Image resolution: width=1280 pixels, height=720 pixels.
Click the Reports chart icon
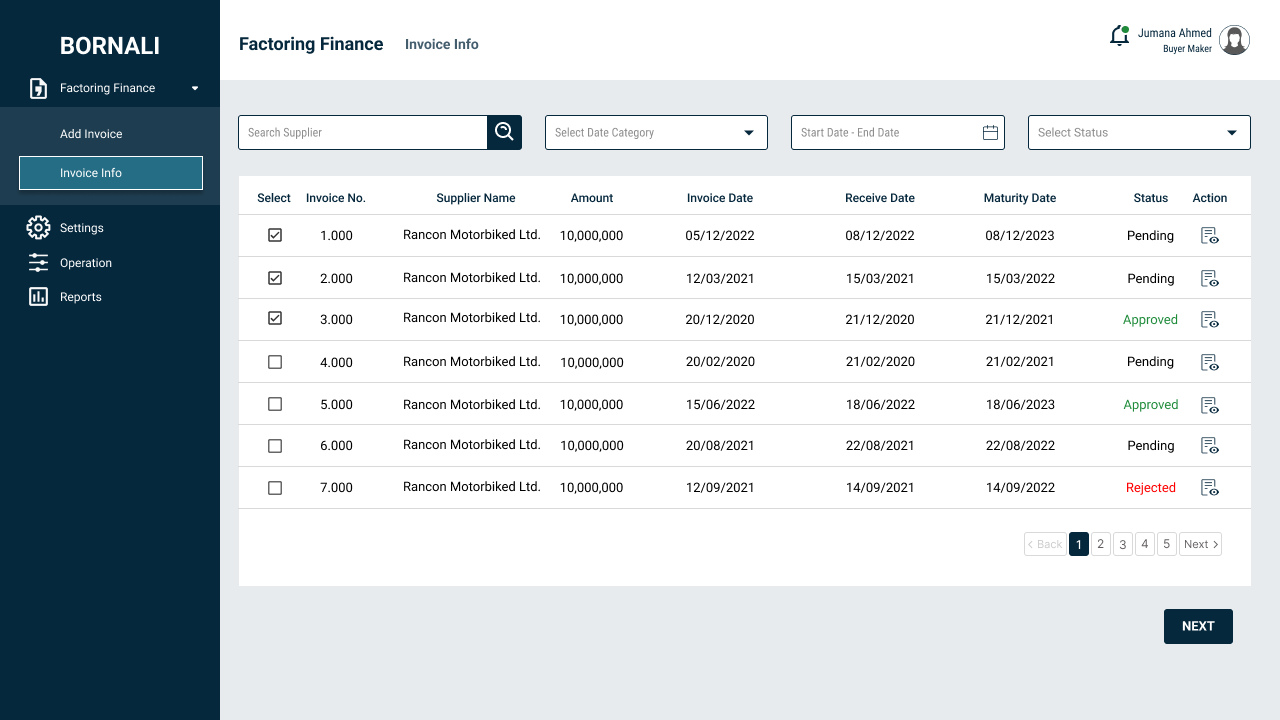tap(38, 297)
